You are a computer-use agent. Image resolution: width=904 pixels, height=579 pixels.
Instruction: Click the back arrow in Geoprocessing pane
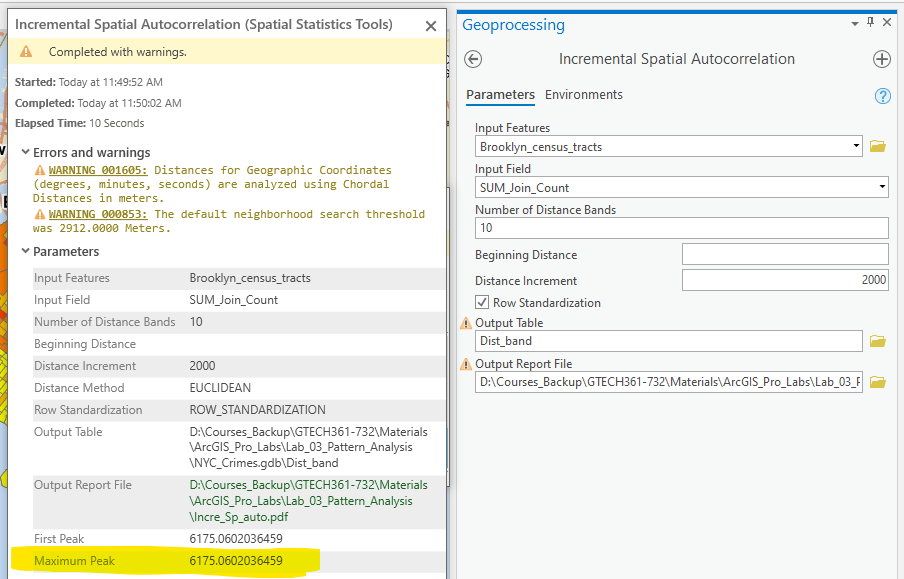(474, 59)
